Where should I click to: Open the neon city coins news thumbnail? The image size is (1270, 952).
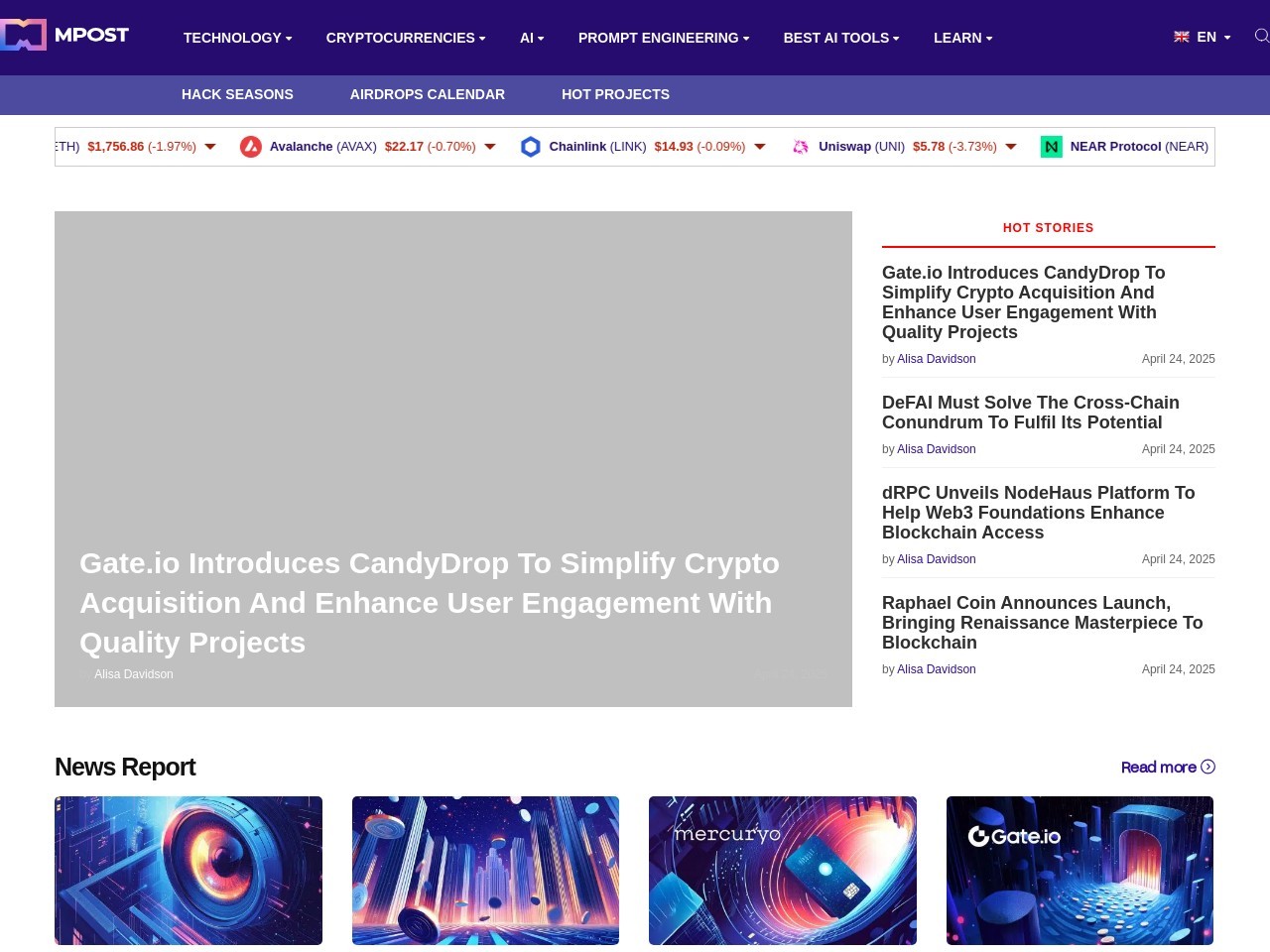tap(485, 871)
